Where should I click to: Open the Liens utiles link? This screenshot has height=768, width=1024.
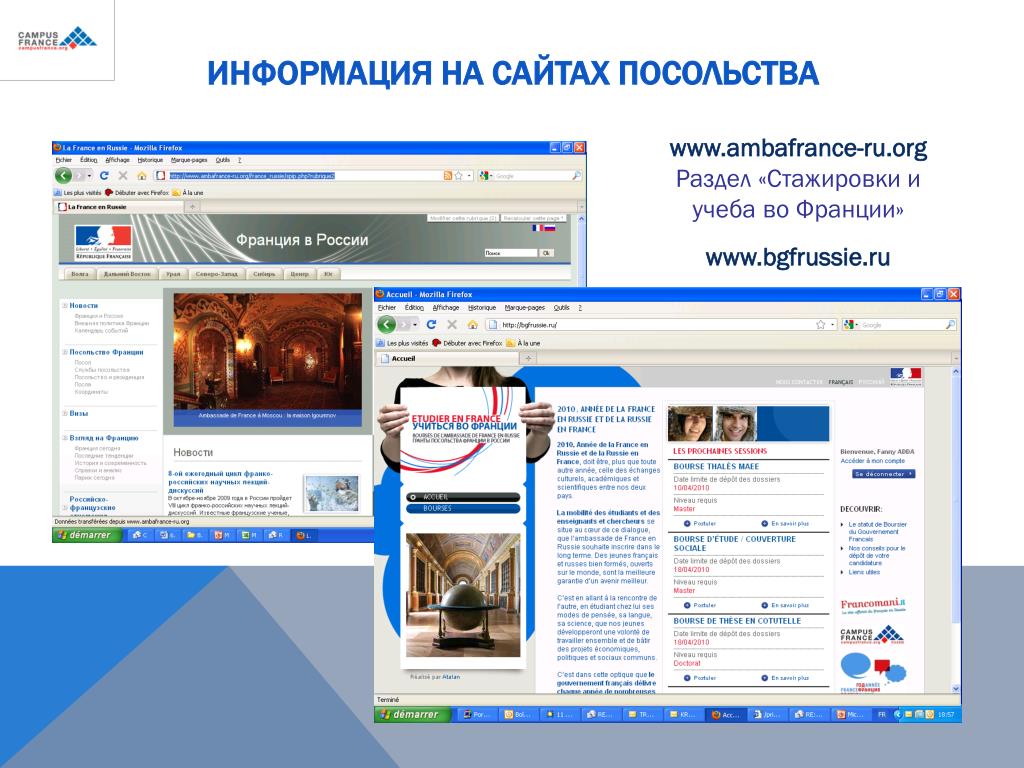(864, 572)
